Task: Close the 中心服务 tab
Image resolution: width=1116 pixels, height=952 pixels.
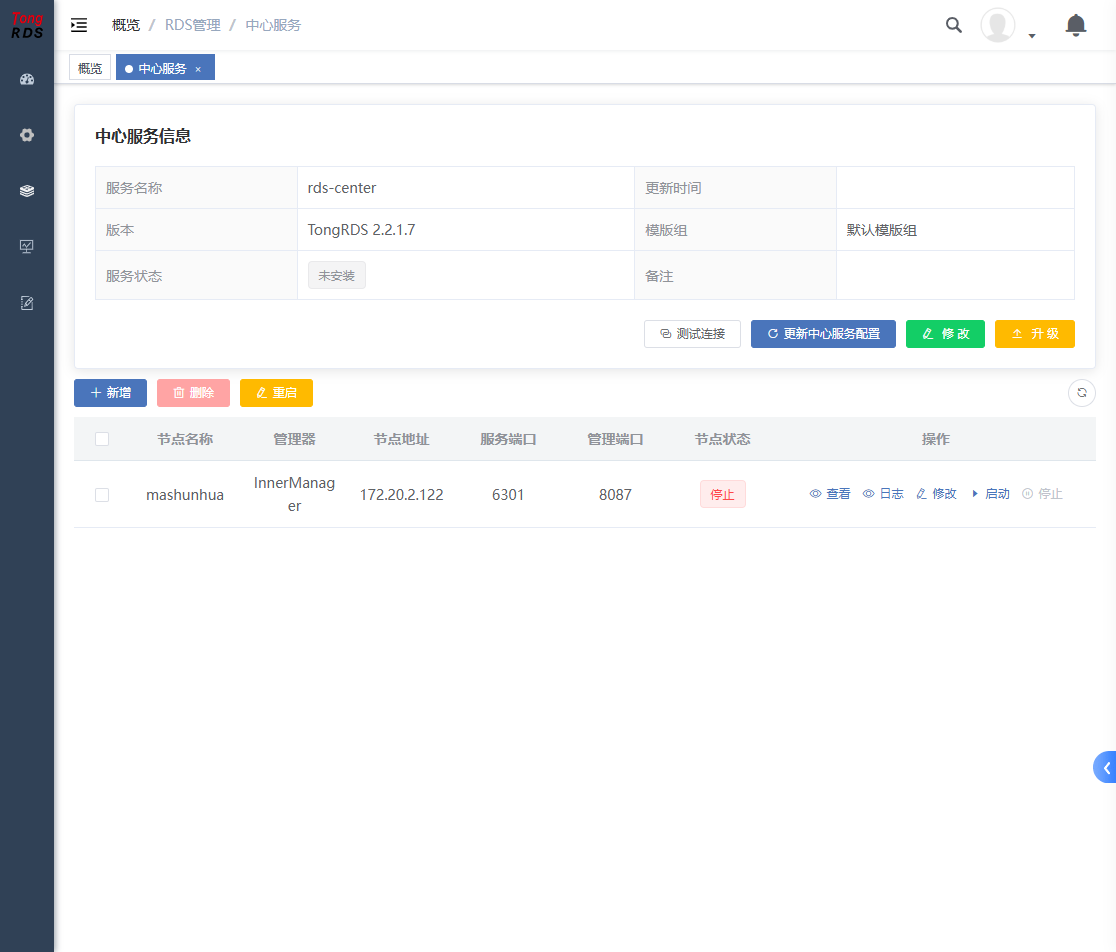Action: click(x=199, y=69)
